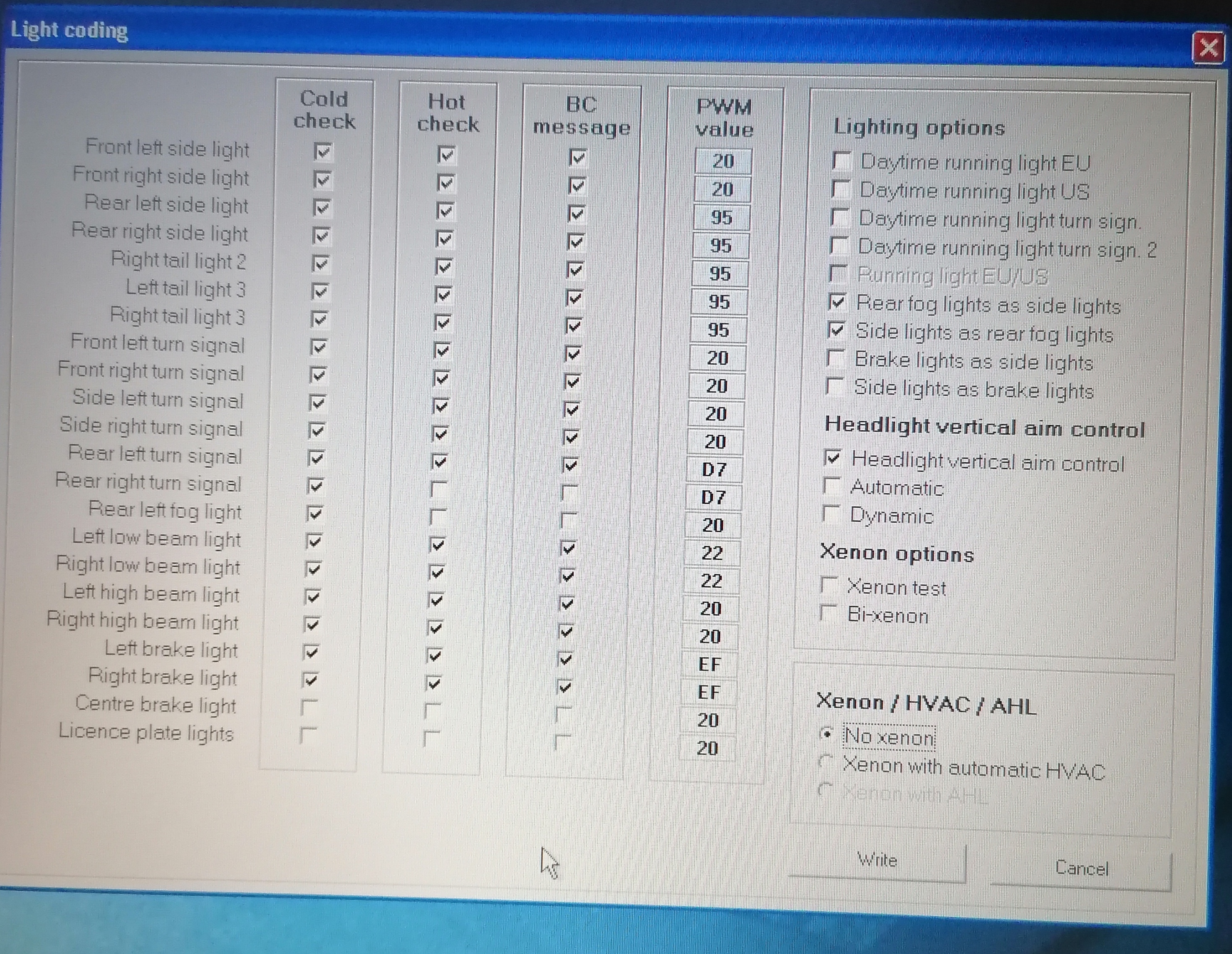The width and height of the screenshot is (1232, 954).
Task: Disable Side lights as rear fog lights
Action: point(836,330)
